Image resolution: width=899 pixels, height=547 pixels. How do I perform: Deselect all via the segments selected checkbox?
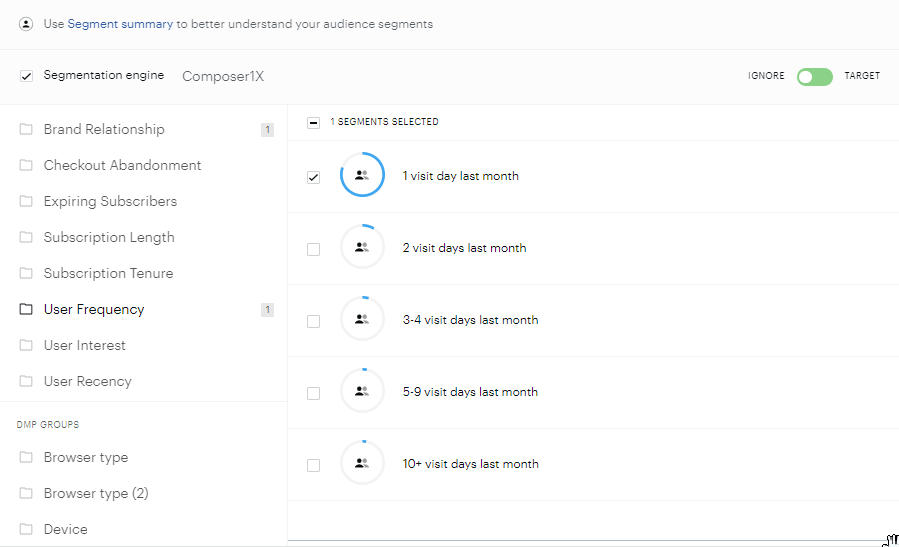point(313,123)
